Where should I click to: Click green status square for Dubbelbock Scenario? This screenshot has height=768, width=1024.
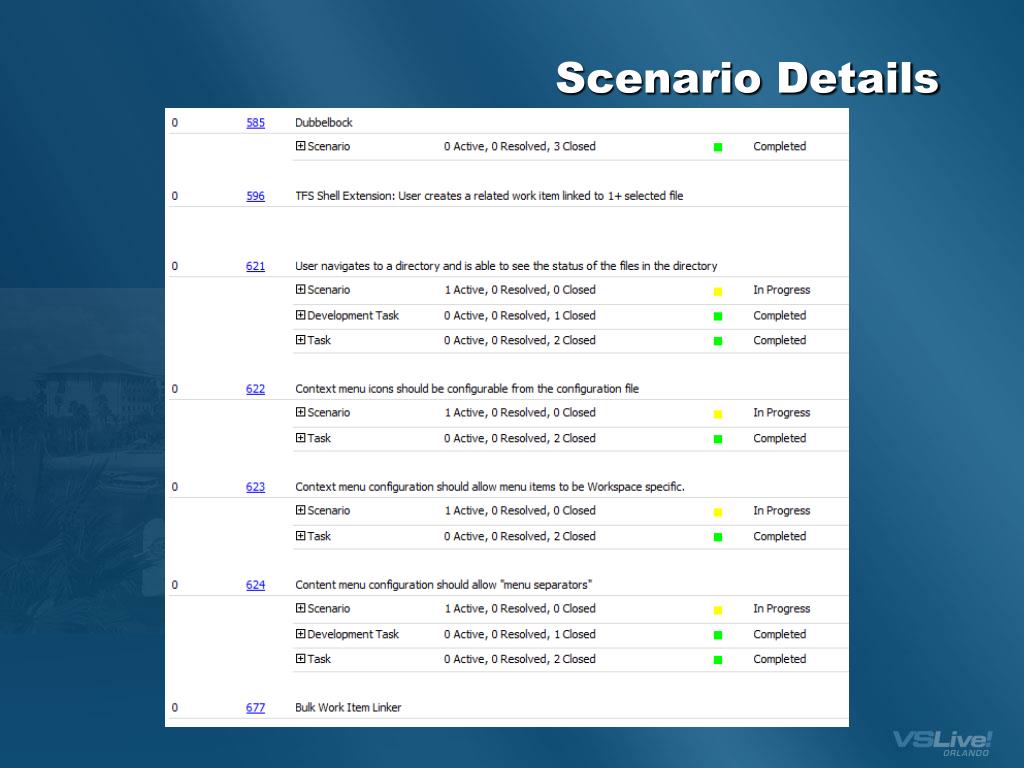tap(718, 147)
